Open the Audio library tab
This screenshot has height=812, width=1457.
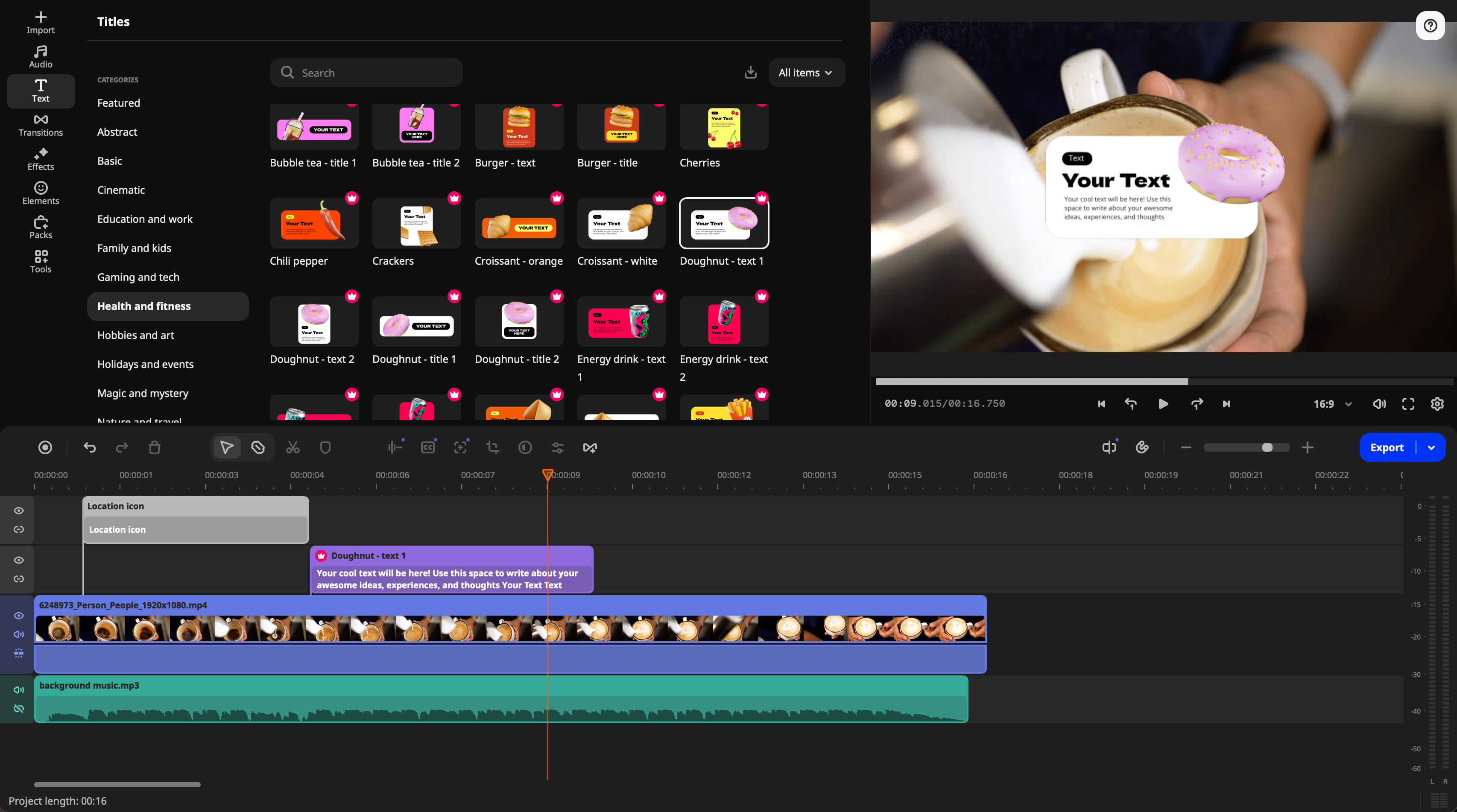(x=40, y=56)
